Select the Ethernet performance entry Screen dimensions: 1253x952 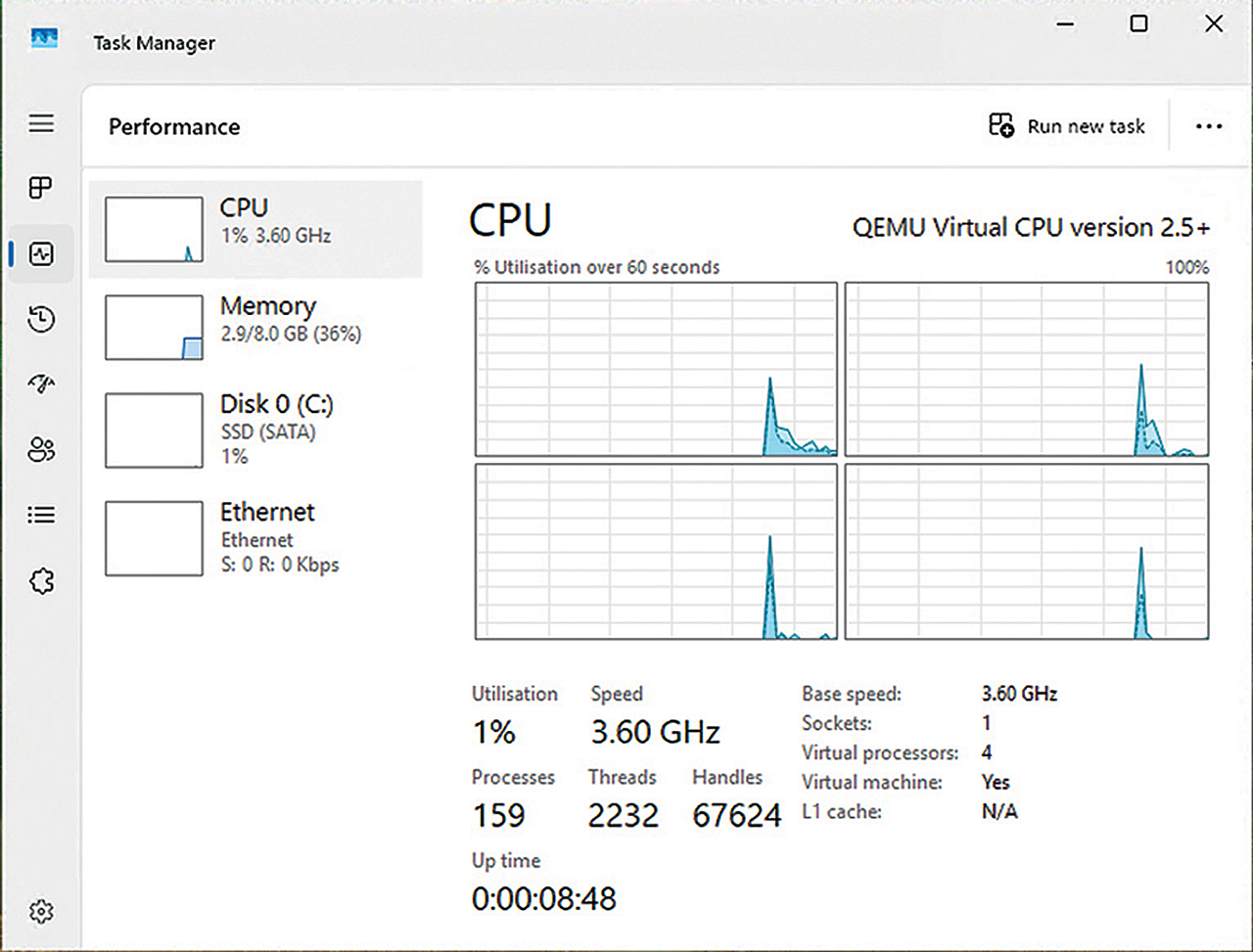(x=256, y=538)
